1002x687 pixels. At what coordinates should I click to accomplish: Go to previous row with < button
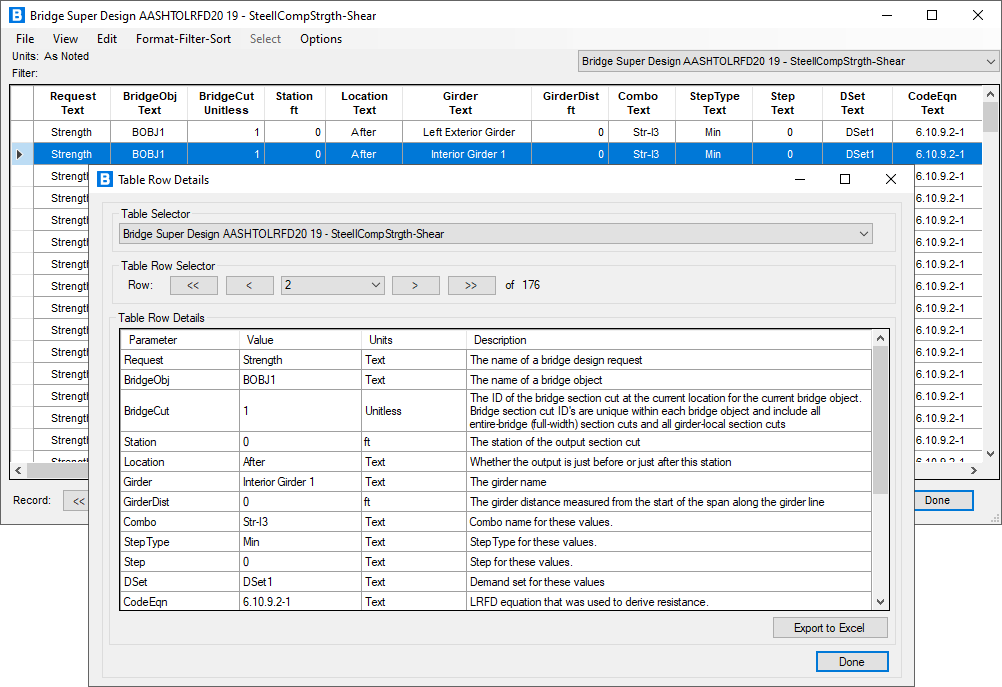coord(250,285)
